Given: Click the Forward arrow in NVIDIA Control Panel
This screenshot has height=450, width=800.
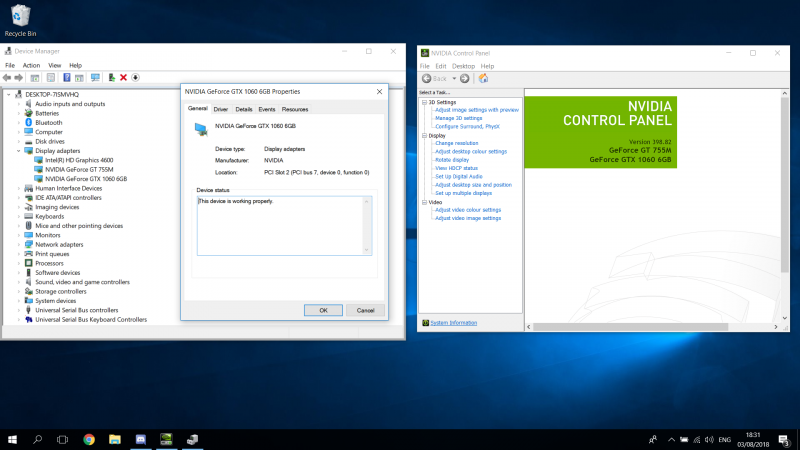Looking at the screenshot, I should coord(465,78).
